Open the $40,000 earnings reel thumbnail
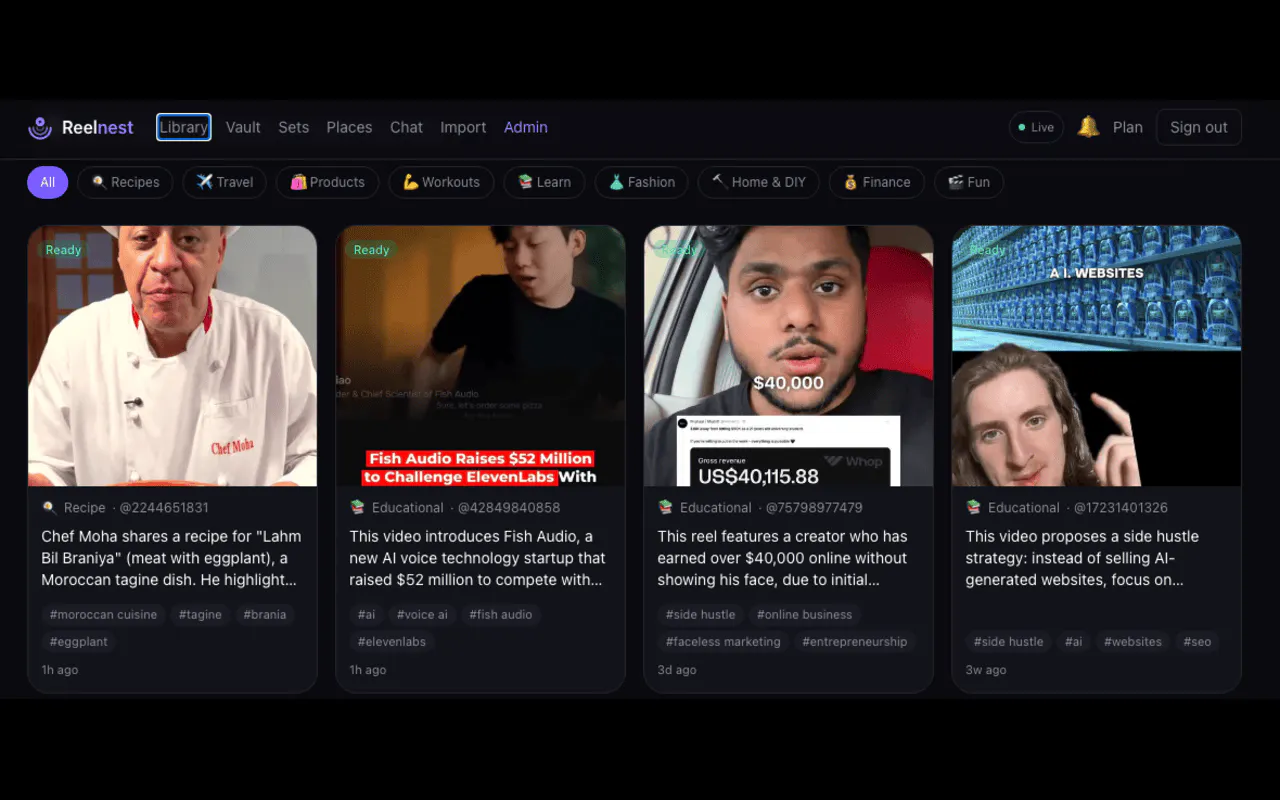This screenshot has width=1280, height=800. tap(788, 356)
